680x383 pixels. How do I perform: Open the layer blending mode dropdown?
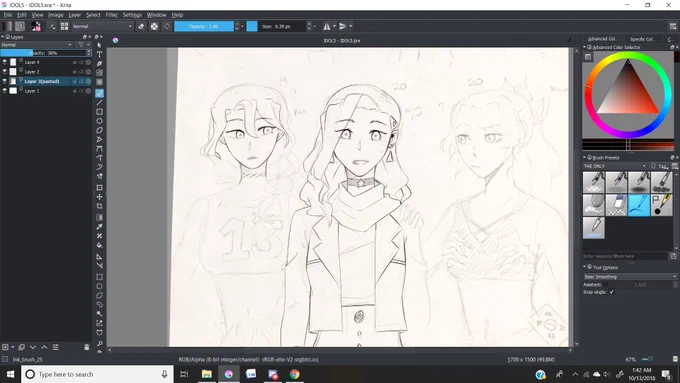pyautogui.click(x=36, y=45)
